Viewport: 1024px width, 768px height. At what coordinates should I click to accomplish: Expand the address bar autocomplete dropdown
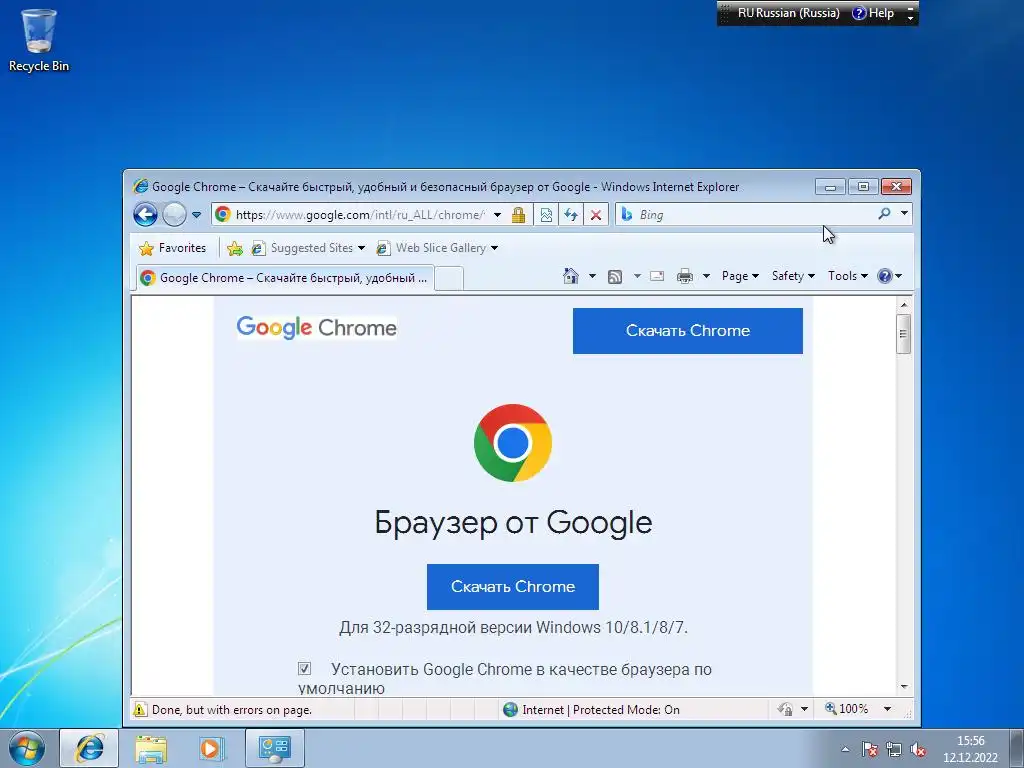pyautogui.click(x=497, y=215)
